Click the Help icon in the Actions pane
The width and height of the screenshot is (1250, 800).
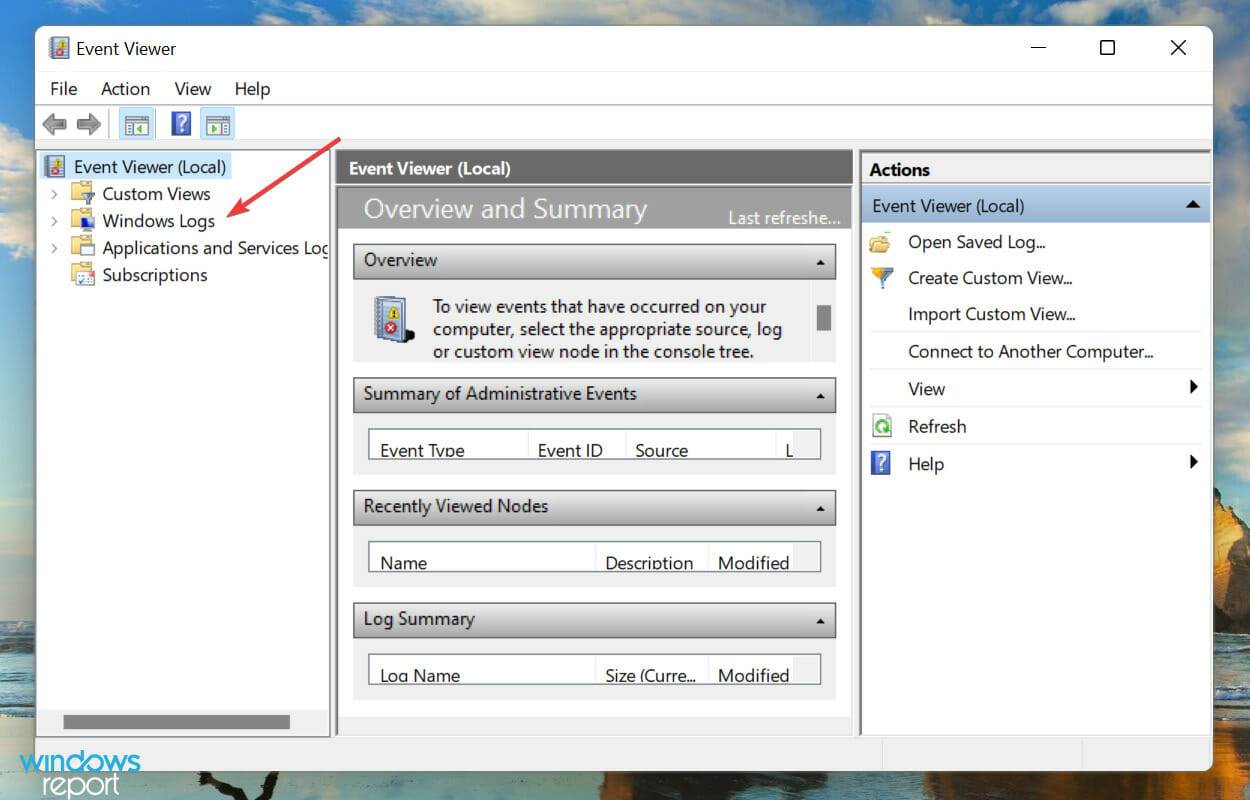pyautogui.click(x=882, y=463)
